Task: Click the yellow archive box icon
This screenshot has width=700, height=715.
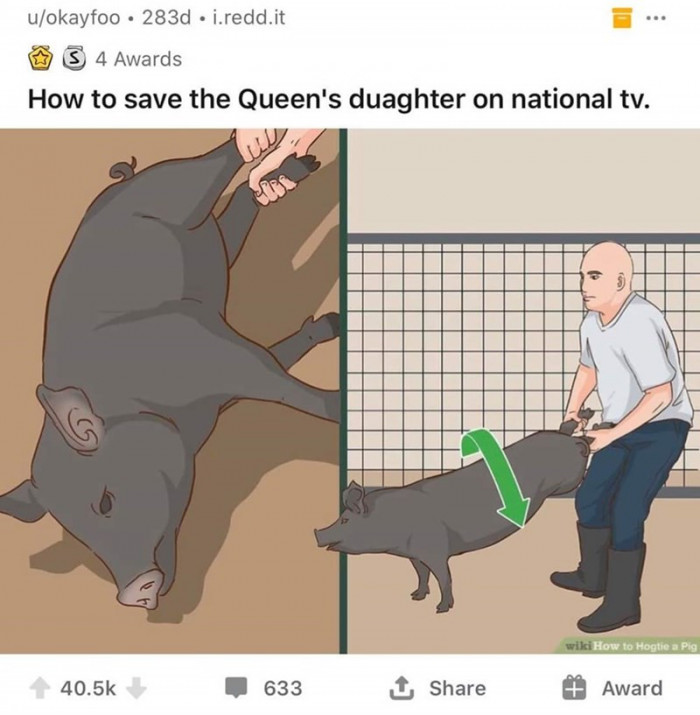Action: pyautogui.click(x=622, y=18)
